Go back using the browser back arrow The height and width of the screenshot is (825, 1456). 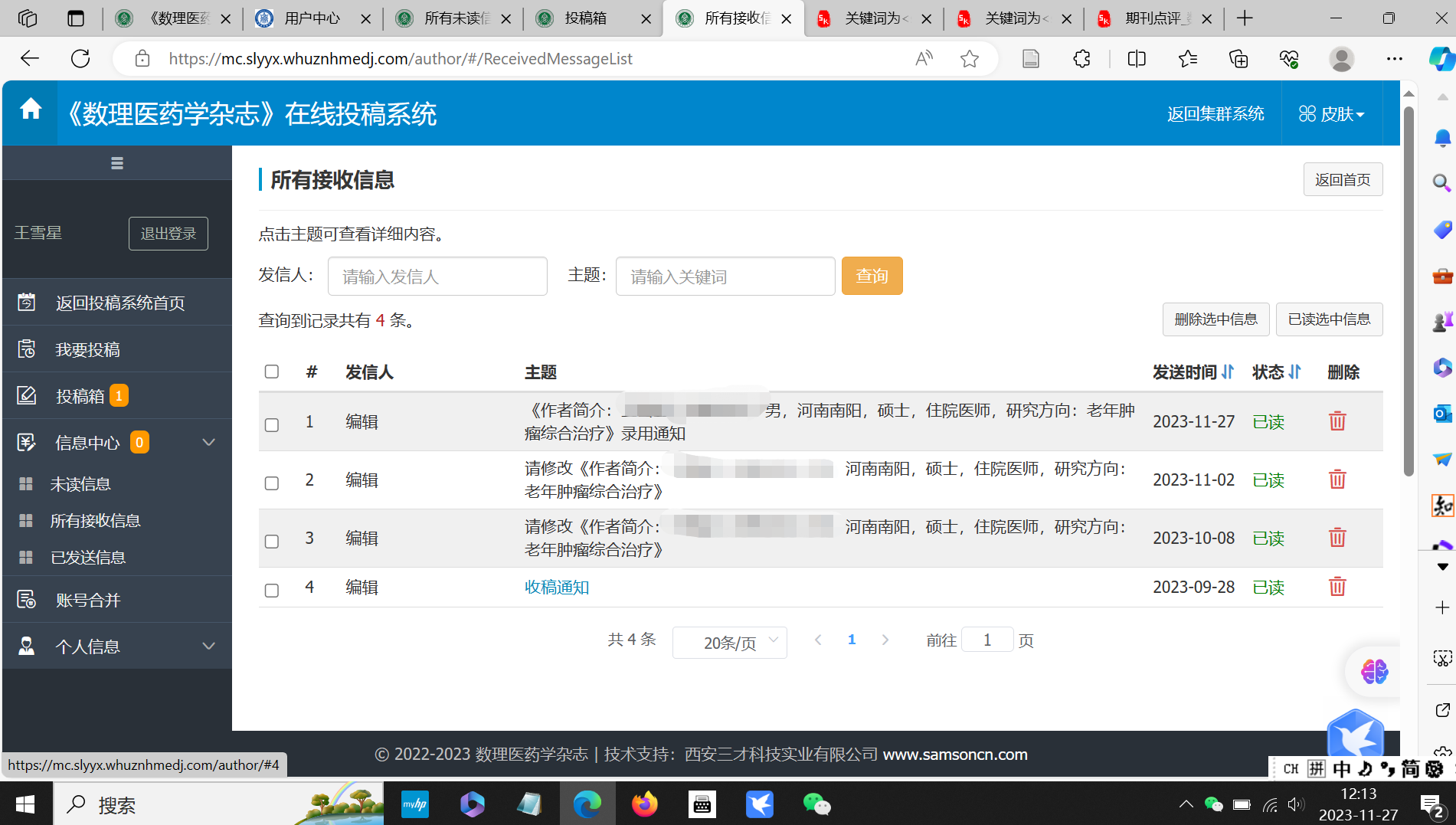pyautogui.click(x=29, y=58)
